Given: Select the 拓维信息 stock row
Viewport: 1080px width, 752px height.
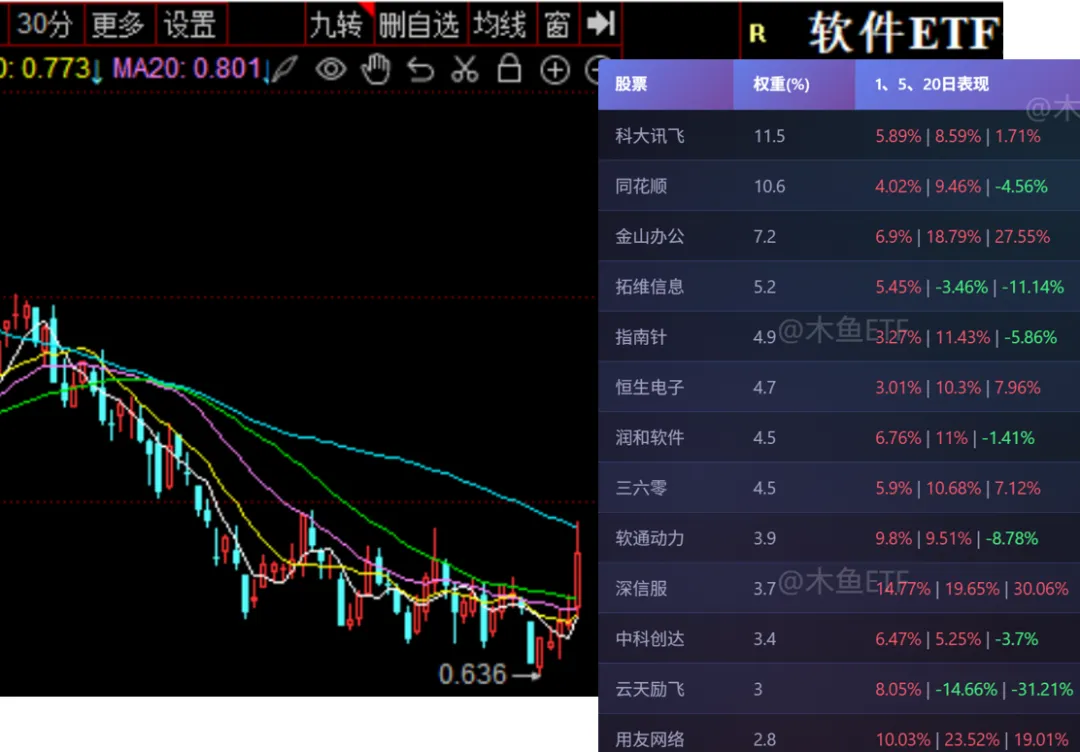Looking at the screenshot, I should tap(839, 286).
